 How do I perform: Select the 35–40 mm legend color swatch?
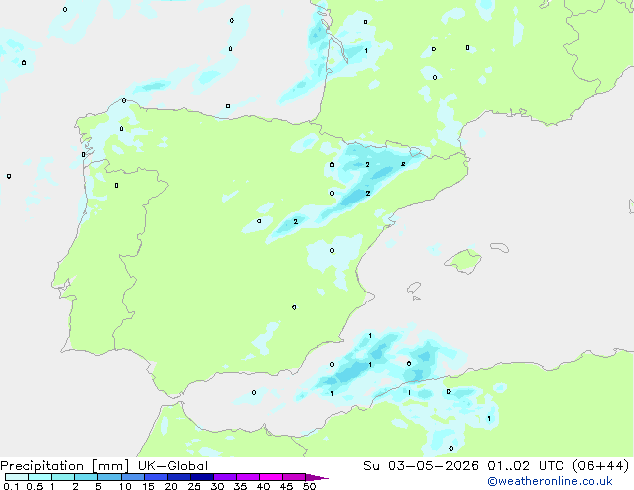pyautogui.click(x=247, y=477)
